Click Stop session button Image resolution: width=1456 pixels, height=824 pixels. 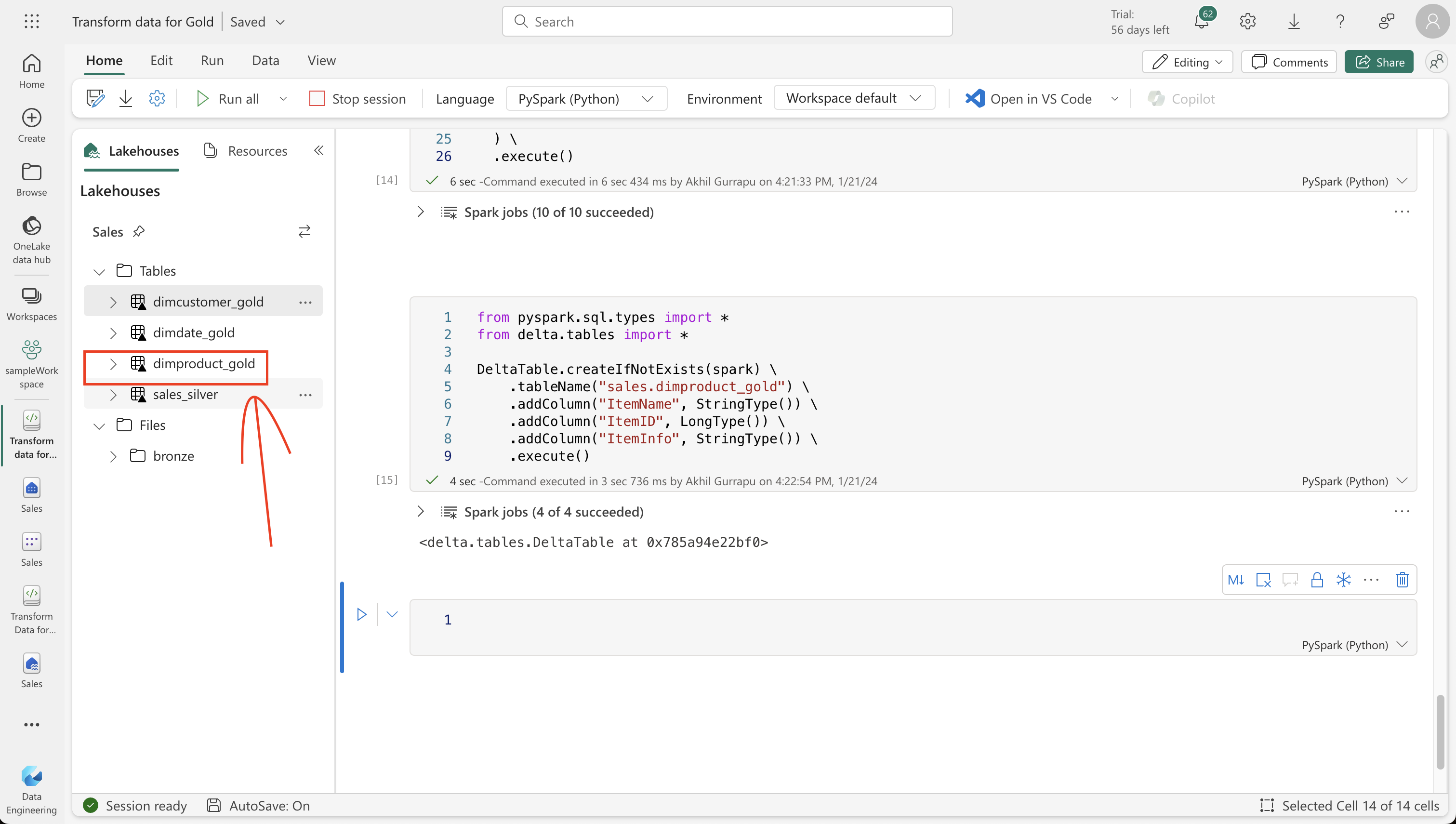pos(357,98)
